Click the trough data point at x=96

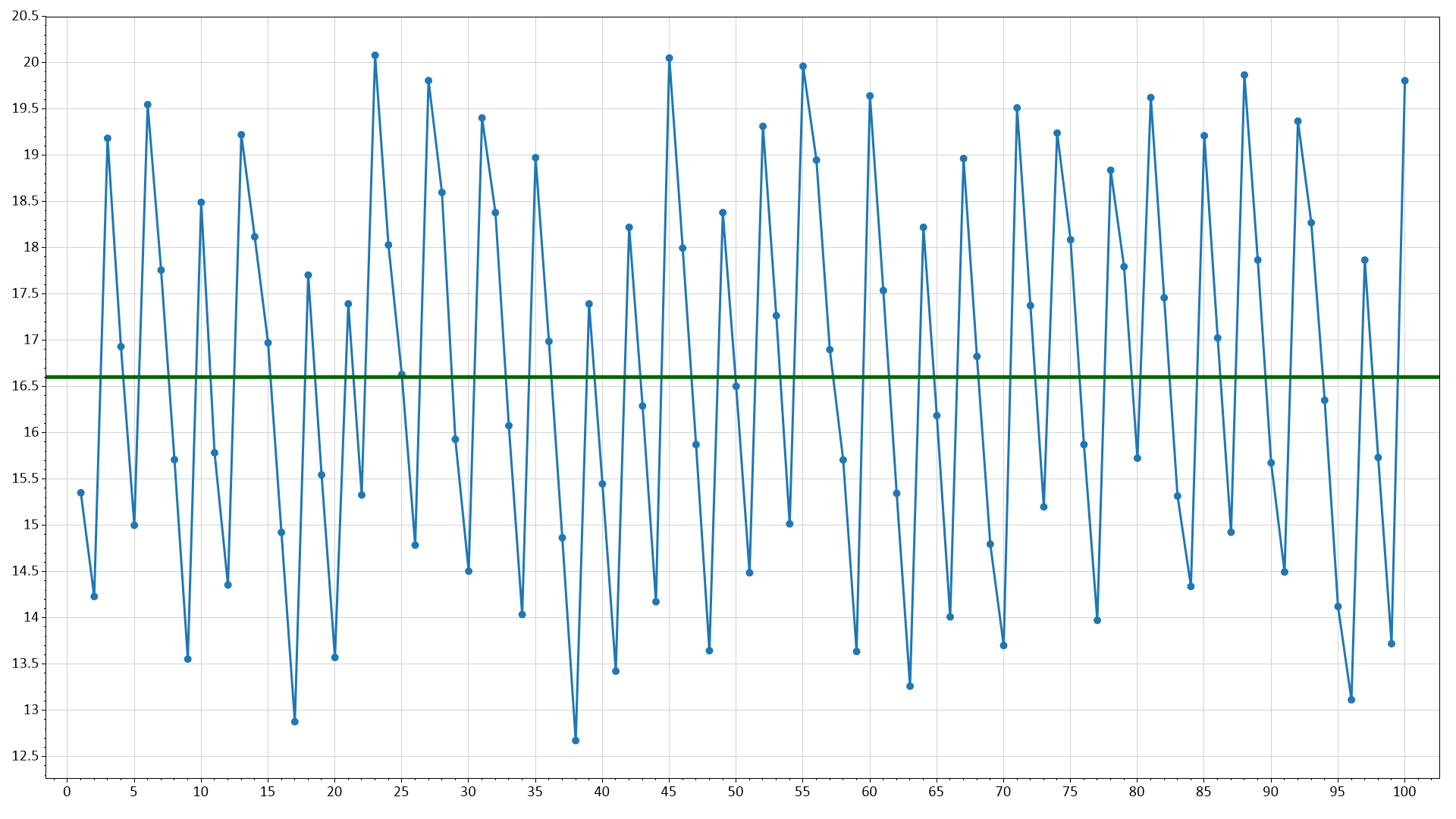pyautogui.click(x=1351, y=700)
